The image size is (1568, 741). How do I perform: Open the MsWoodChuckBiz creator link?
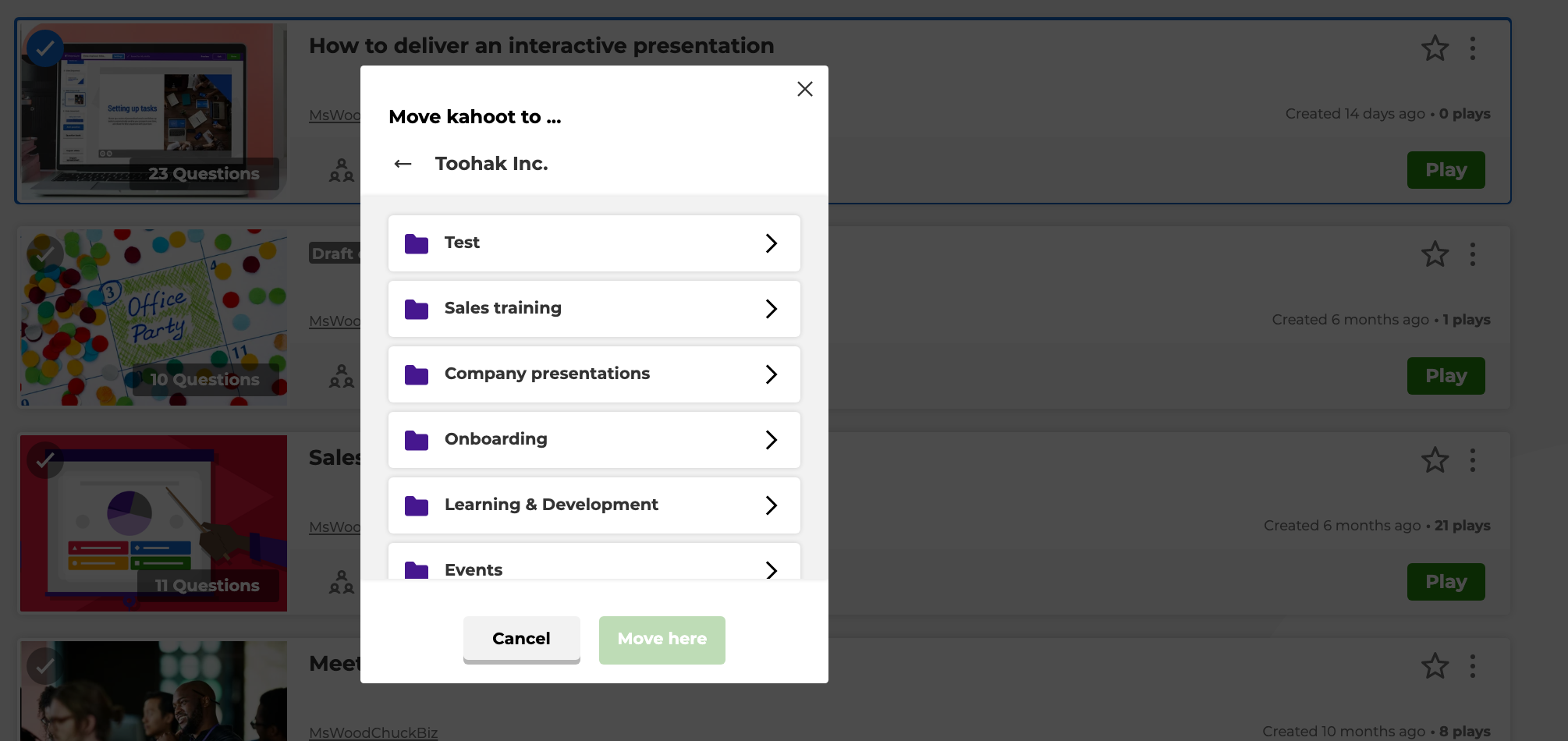tap(373, 732)
